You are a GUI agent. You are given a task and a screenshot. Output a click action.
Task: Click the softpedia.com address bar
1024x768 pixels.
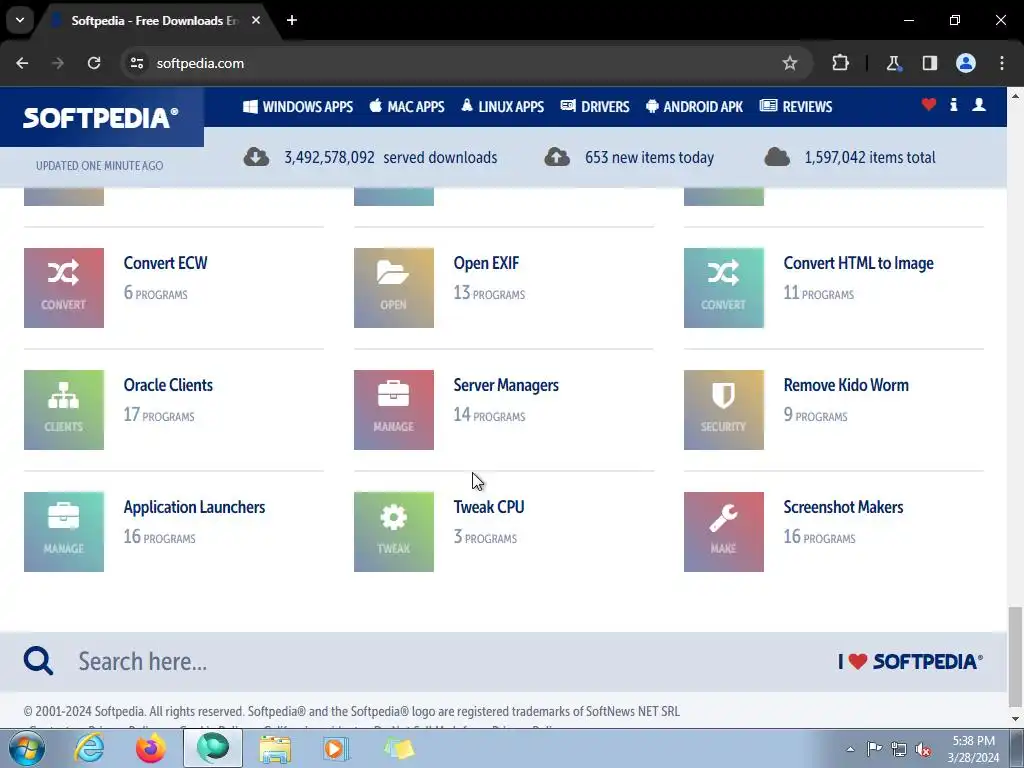coord(457,63)
